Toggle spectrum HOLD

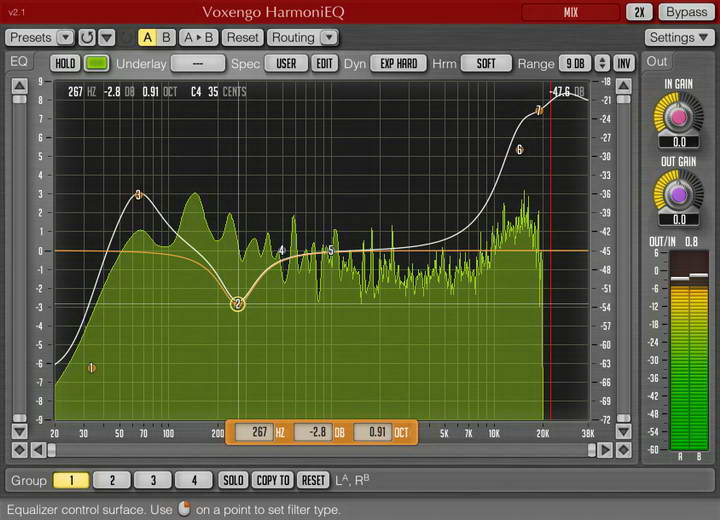pos(65,63)
